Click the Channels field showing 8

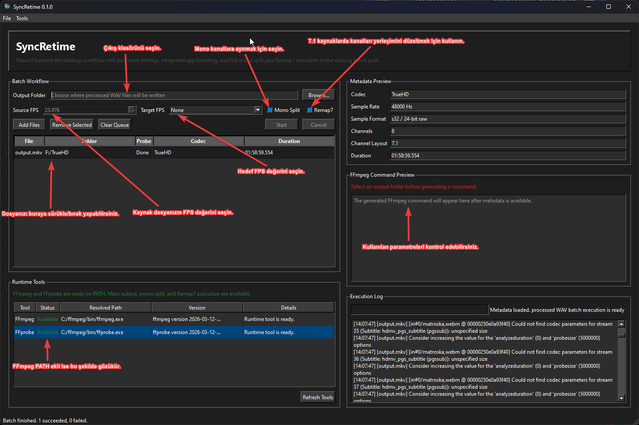click(x=507, y=131)
